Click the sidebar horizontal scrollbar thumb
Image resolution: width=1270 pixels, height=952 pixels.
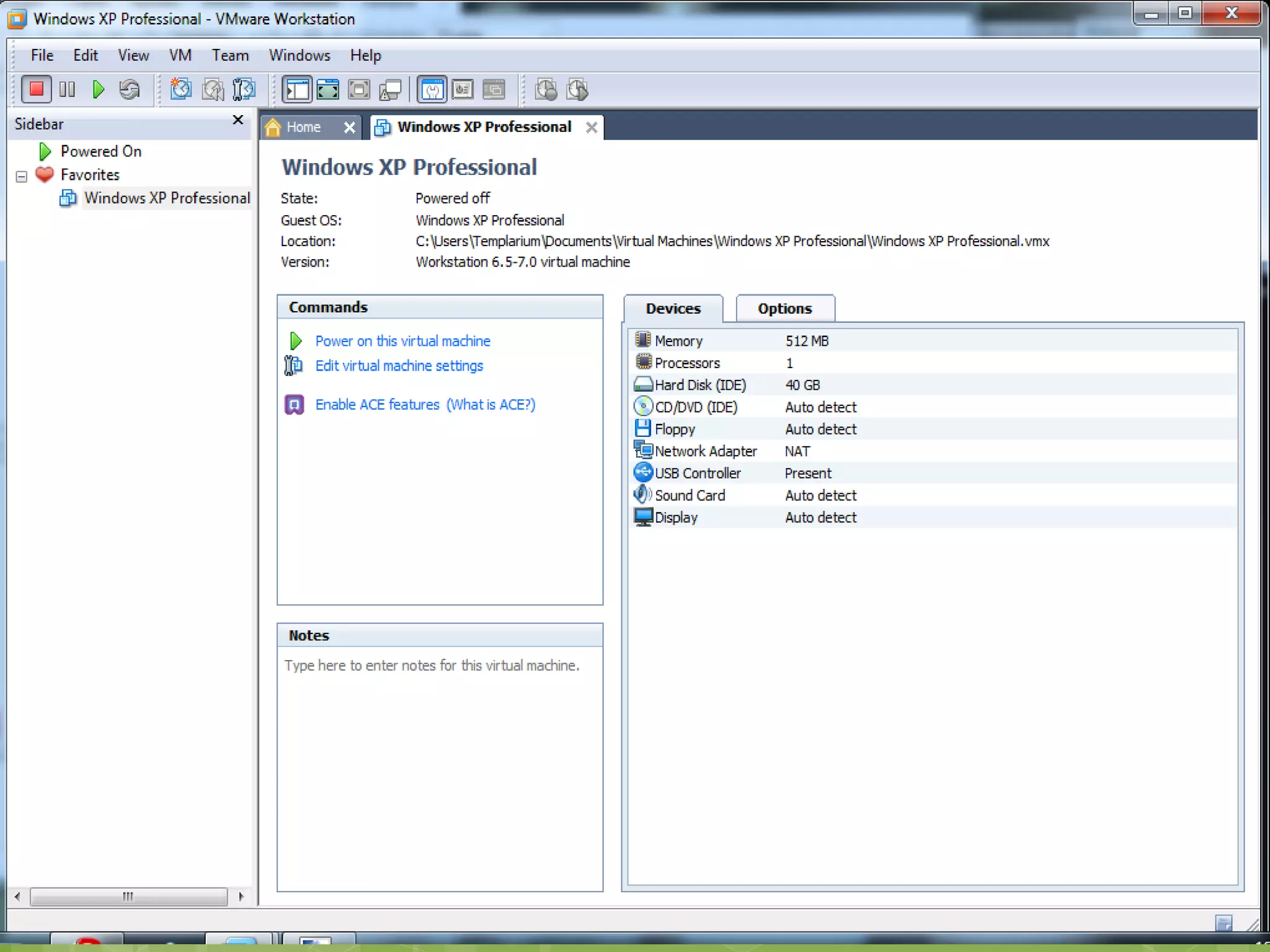(x=128, y=896)
